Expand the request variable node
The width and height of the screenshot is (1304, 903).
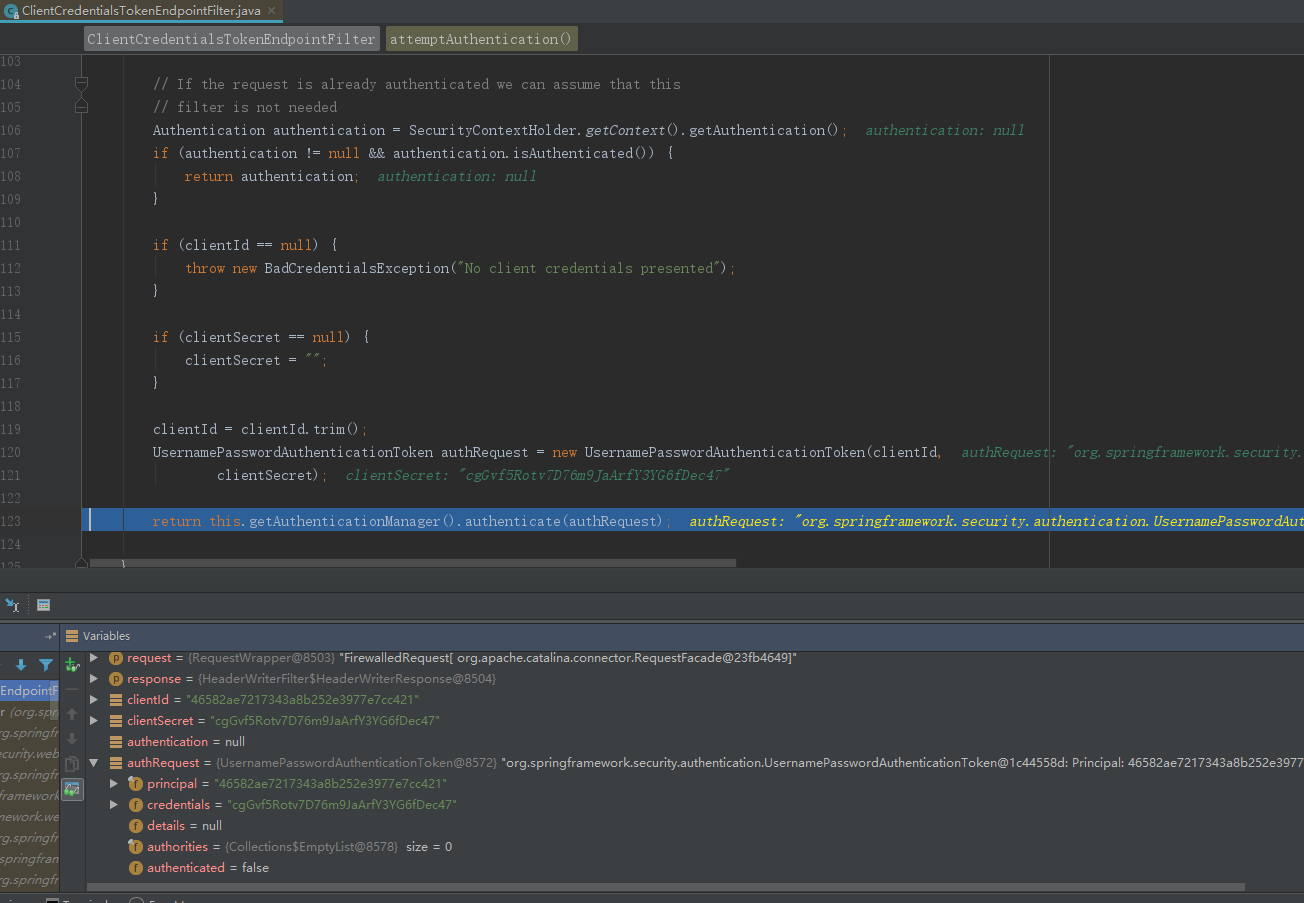coord(94,657)
